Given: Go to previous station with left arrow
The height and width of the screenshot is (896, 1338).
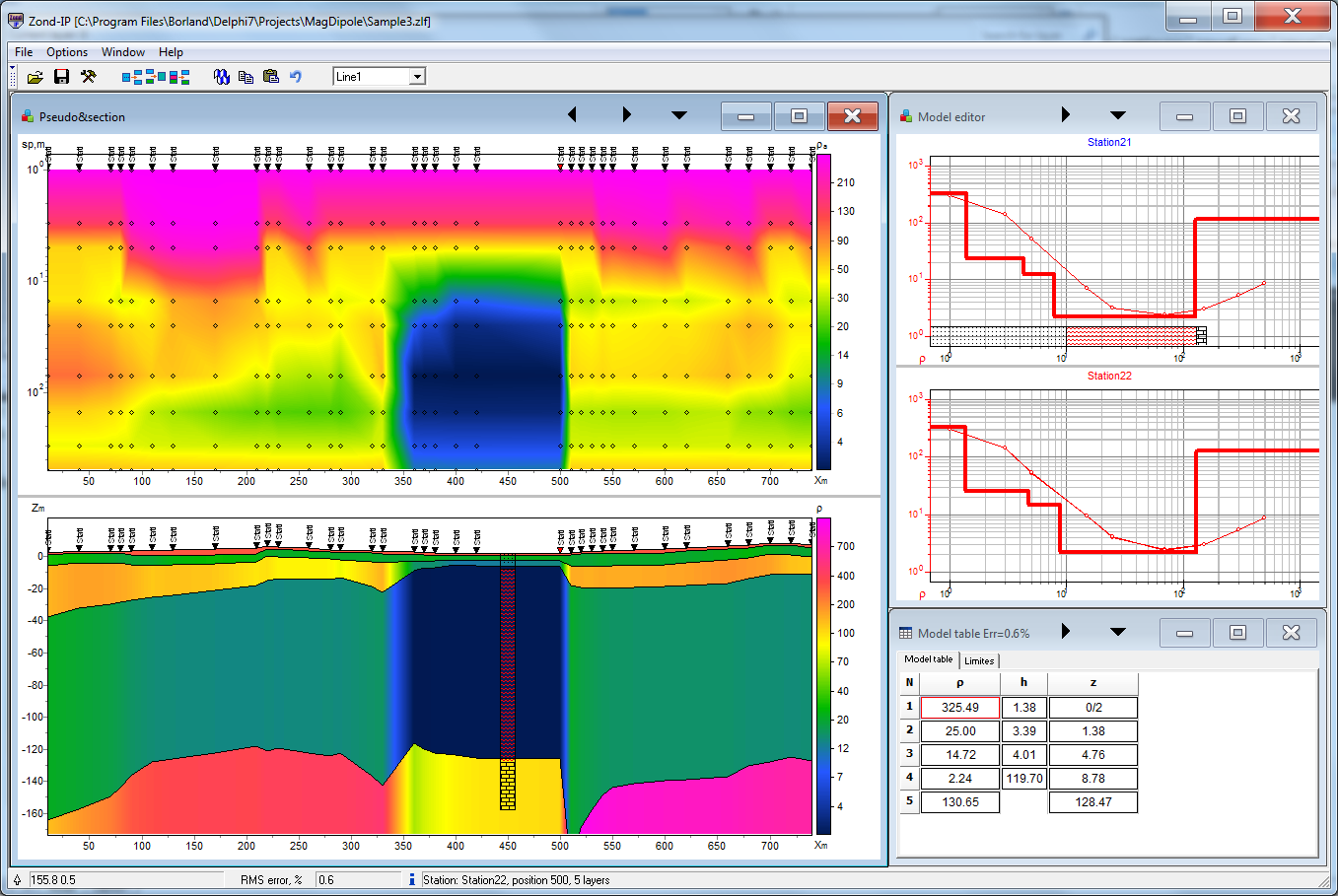Looking at the screenshot, I should 573,115.
